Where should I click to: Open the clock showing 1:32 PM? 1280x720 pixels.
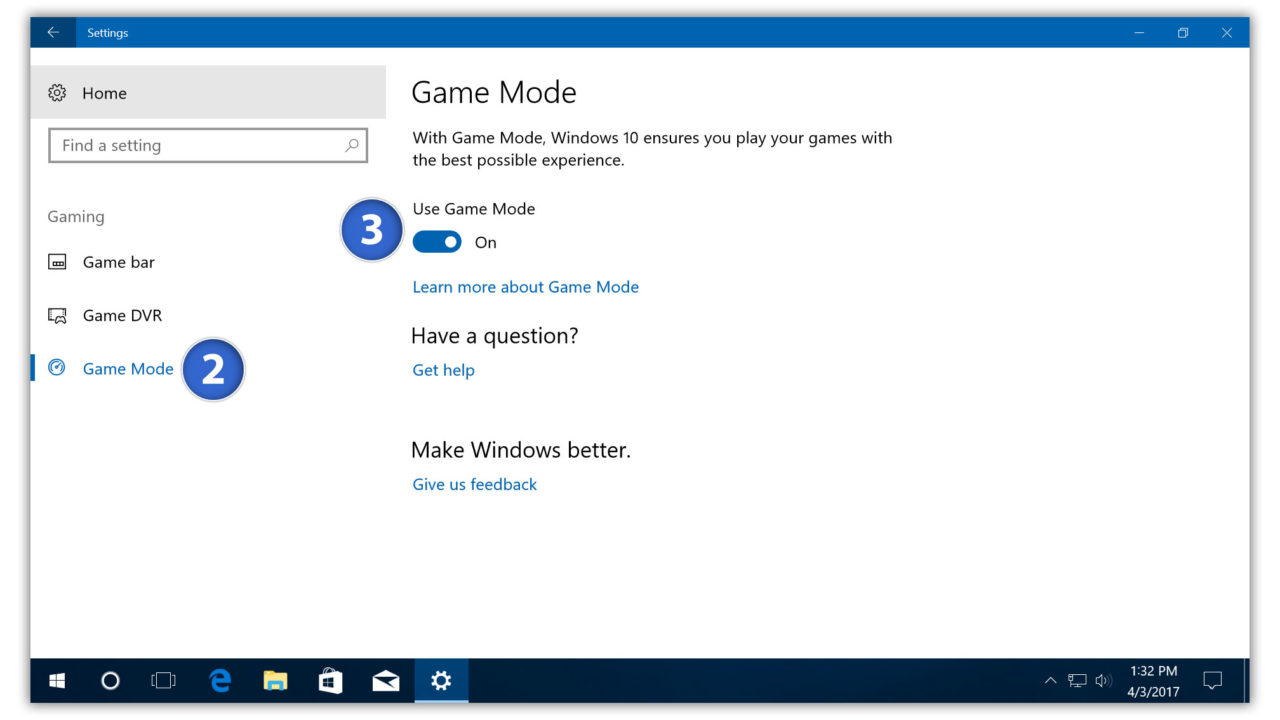click(1153, 681)
